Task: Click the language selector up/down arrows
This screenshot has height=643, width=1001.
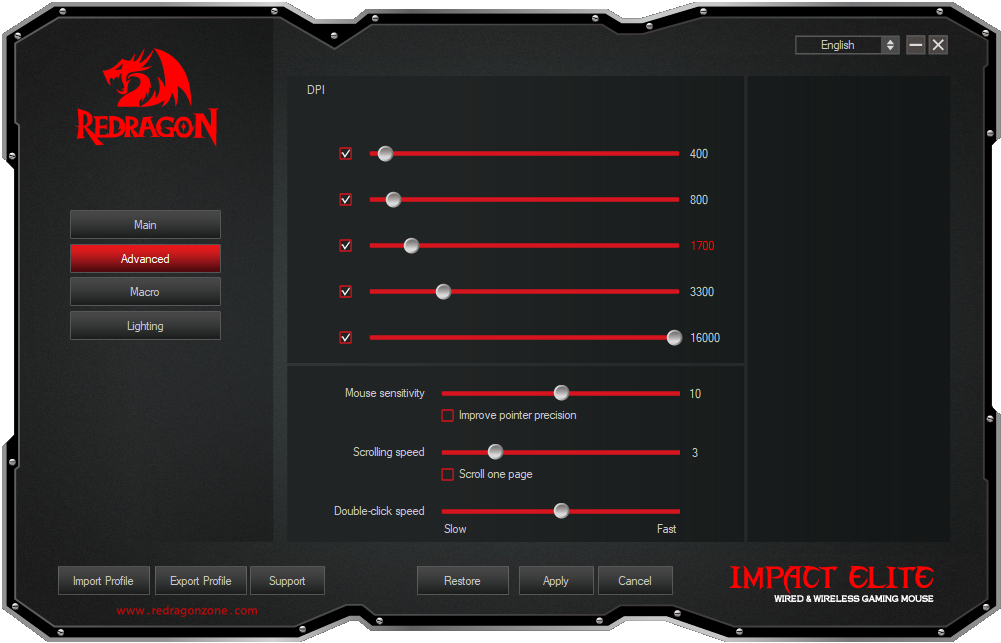Action: point(890,45)
